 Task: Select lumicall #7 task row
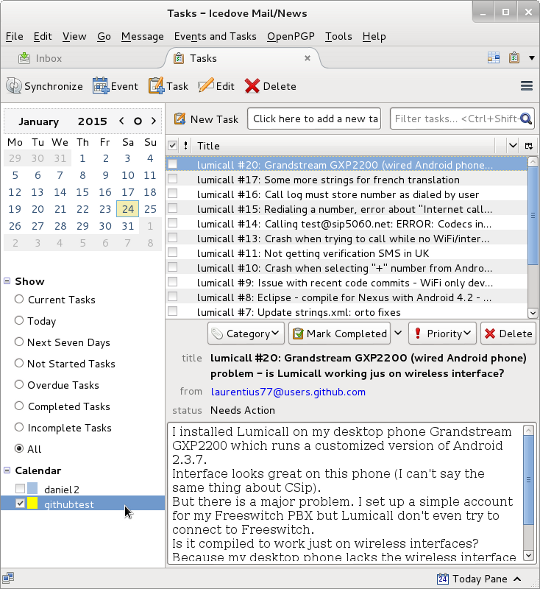coord(346,312)
